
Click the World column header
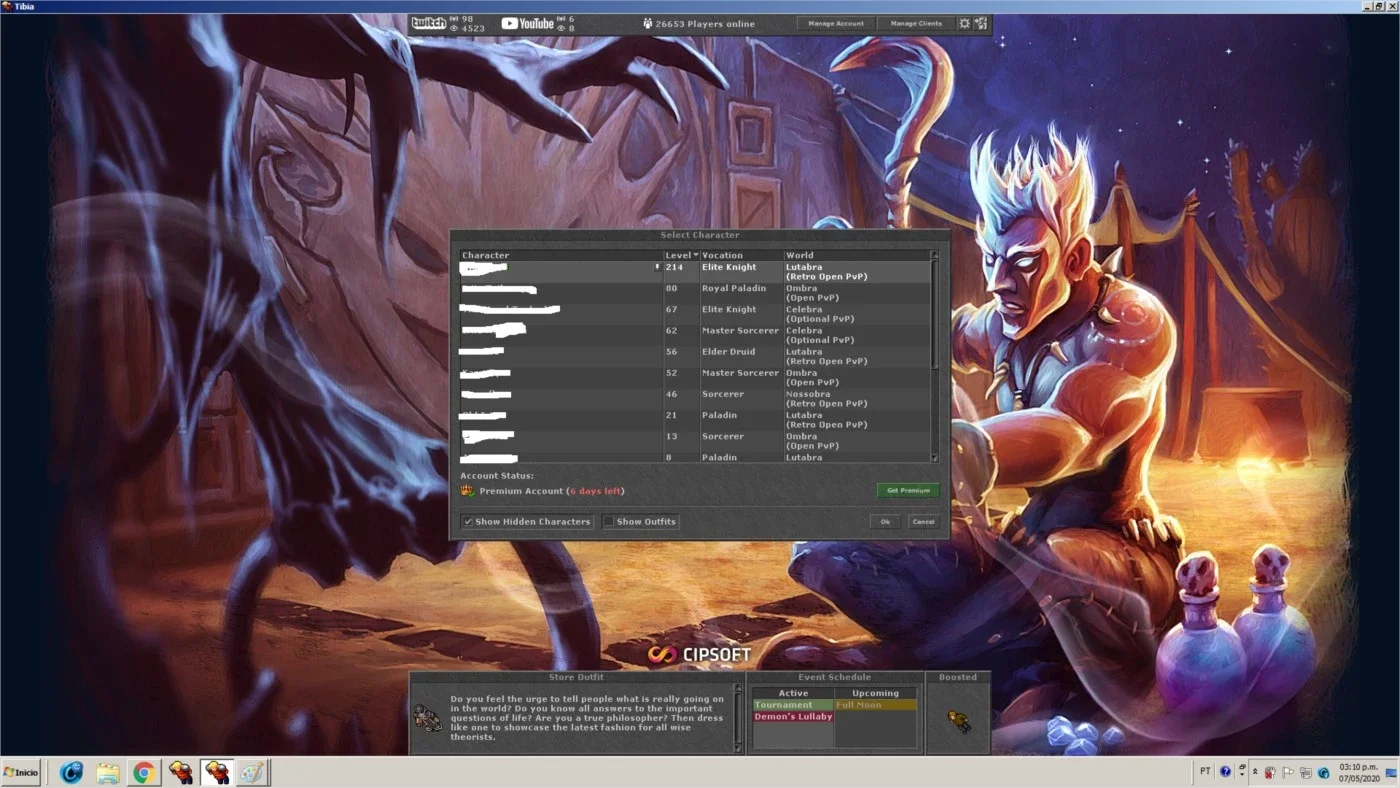pos(856,255)
